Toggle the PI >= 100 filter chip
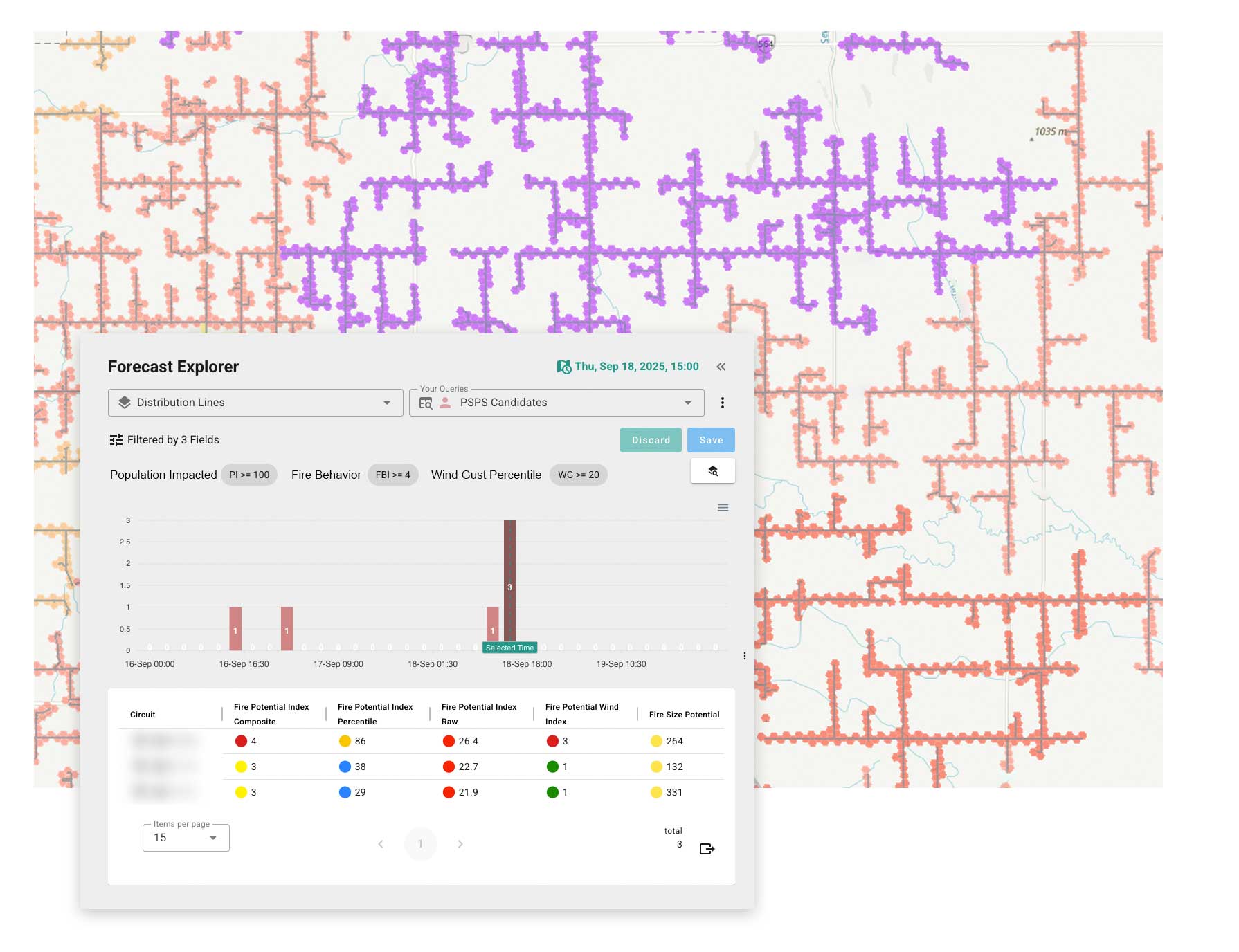 [x=249, y=475]
